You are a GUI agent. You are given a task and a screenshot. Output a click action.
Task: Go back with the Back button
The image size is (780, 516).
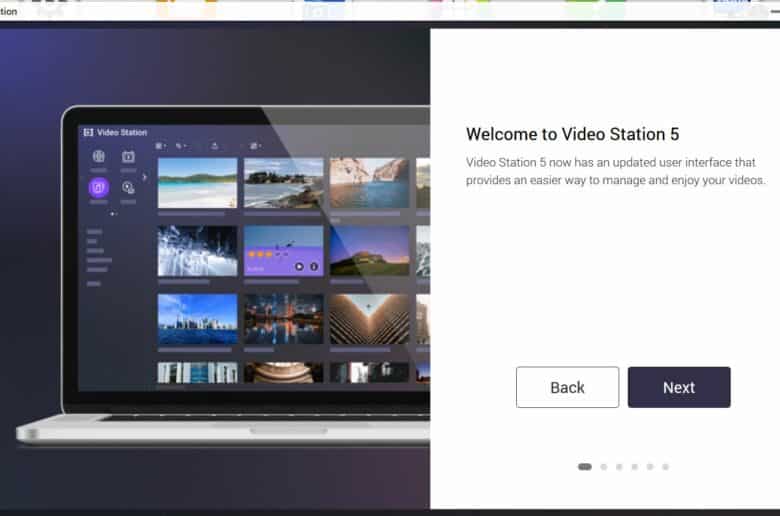[568, 387]
